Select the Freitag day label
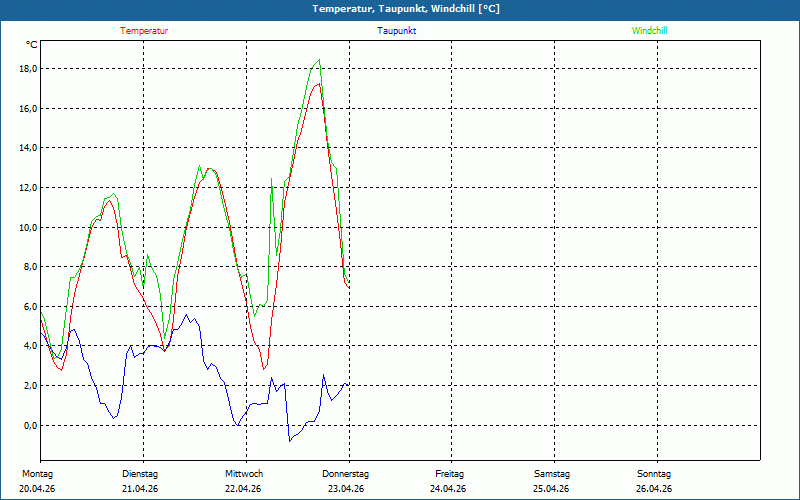 coord(449,474)
